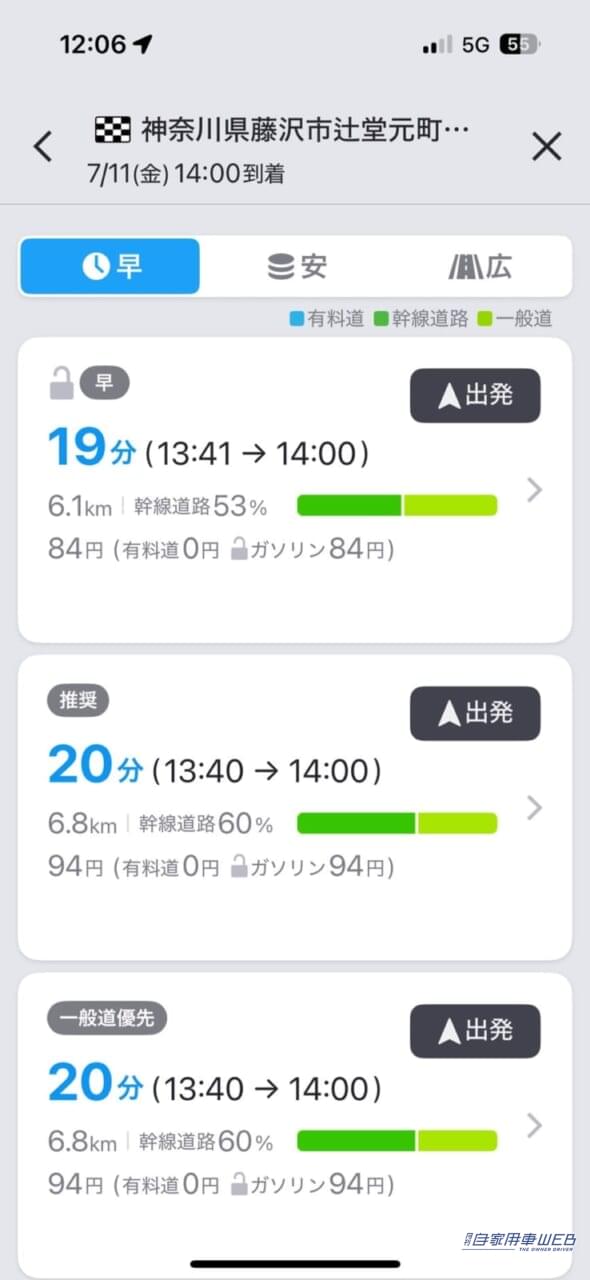Switch to the 安 cheapest routes tab
This screenshot has width=590, height=1280.
296,266
